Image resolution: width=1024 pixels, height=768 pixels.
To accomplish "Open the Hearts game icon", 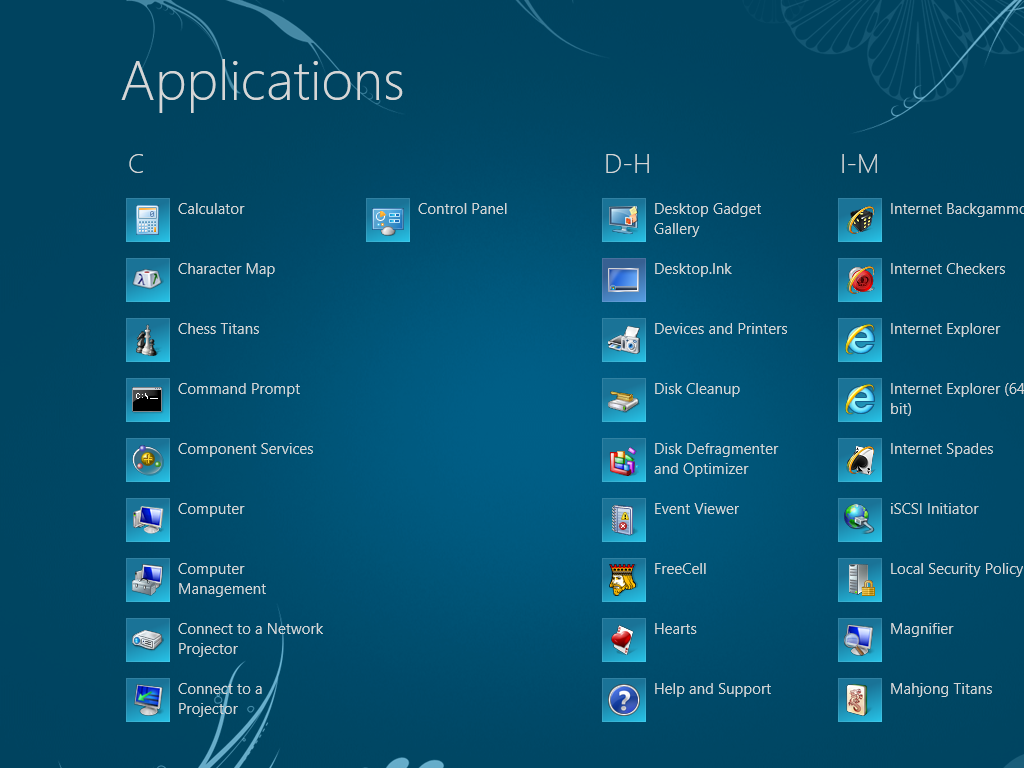I will point(624,640).
